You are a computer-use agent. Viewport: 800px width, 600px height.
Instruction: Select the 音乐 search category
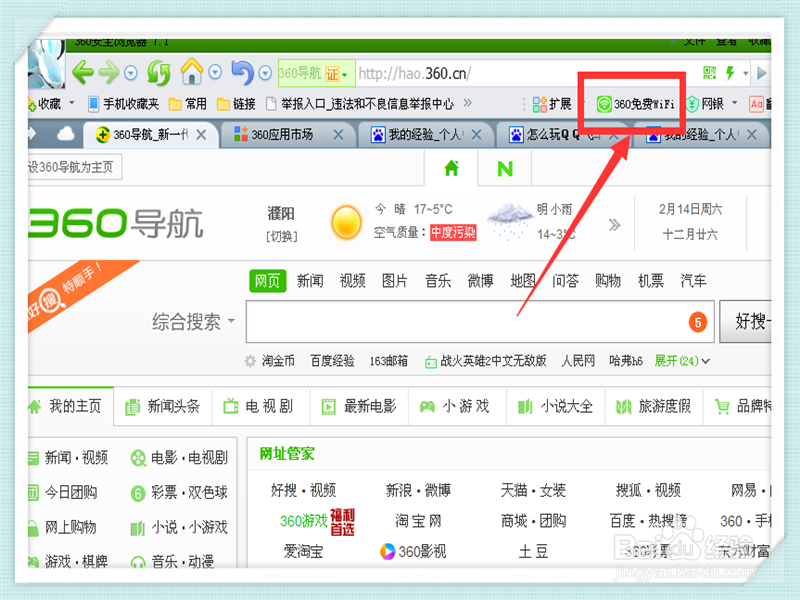click(438, 281)
